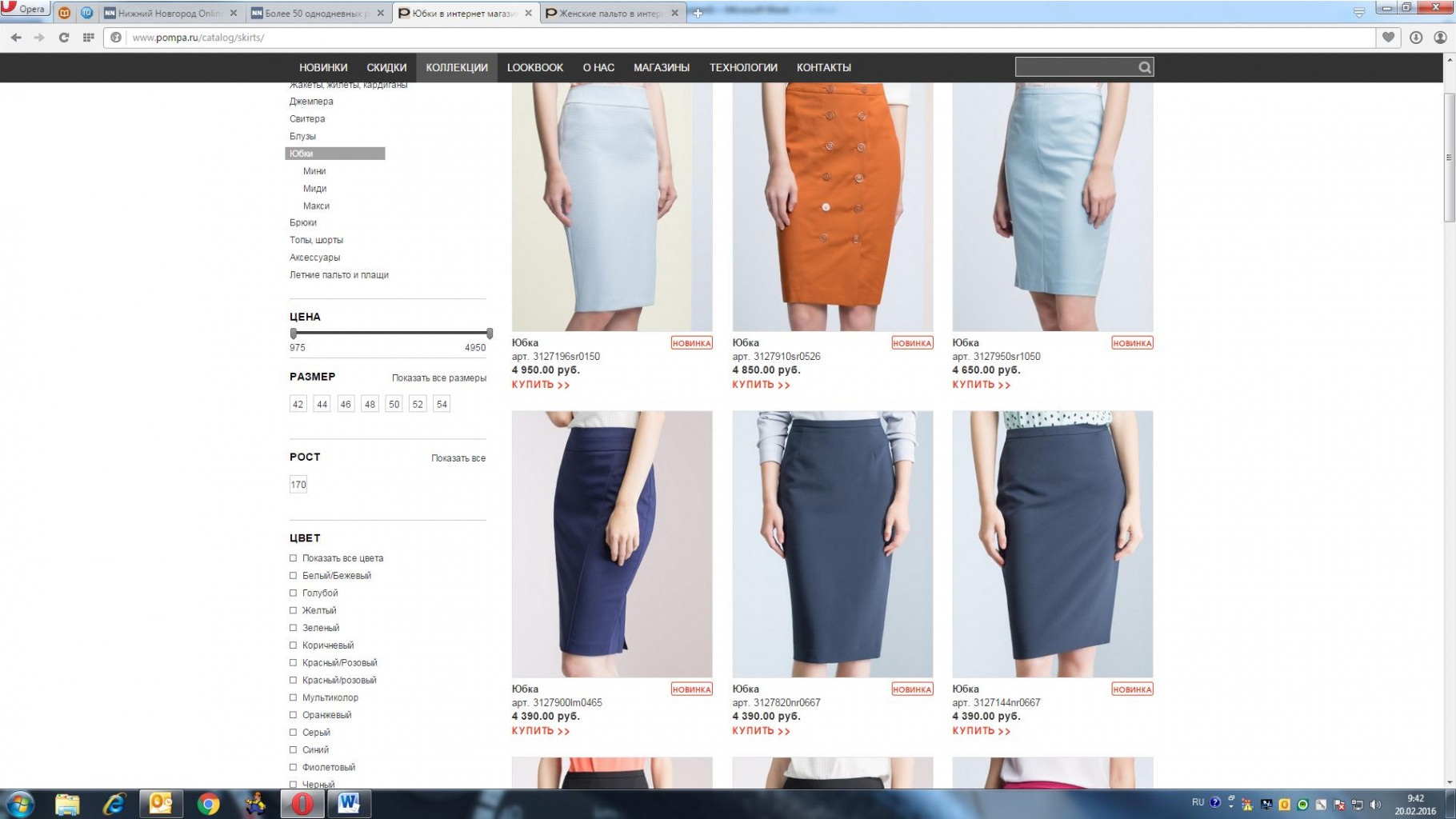The image size is (1456, 819).
Task: Go to МАГАЗИНЫ page
Action: coord(662,68)
